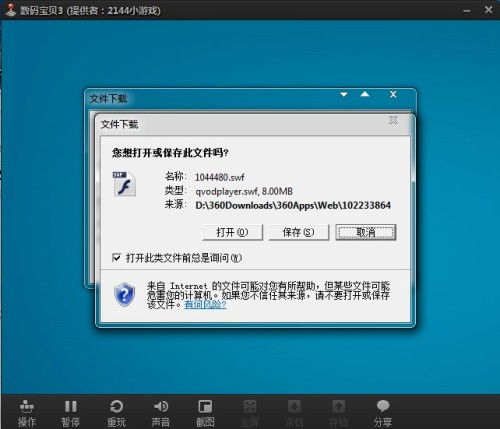This screenshot has height=429, width=500.
Task: Click the up arrow in outer 文件下载 title
Action: [x=365, y=94]
